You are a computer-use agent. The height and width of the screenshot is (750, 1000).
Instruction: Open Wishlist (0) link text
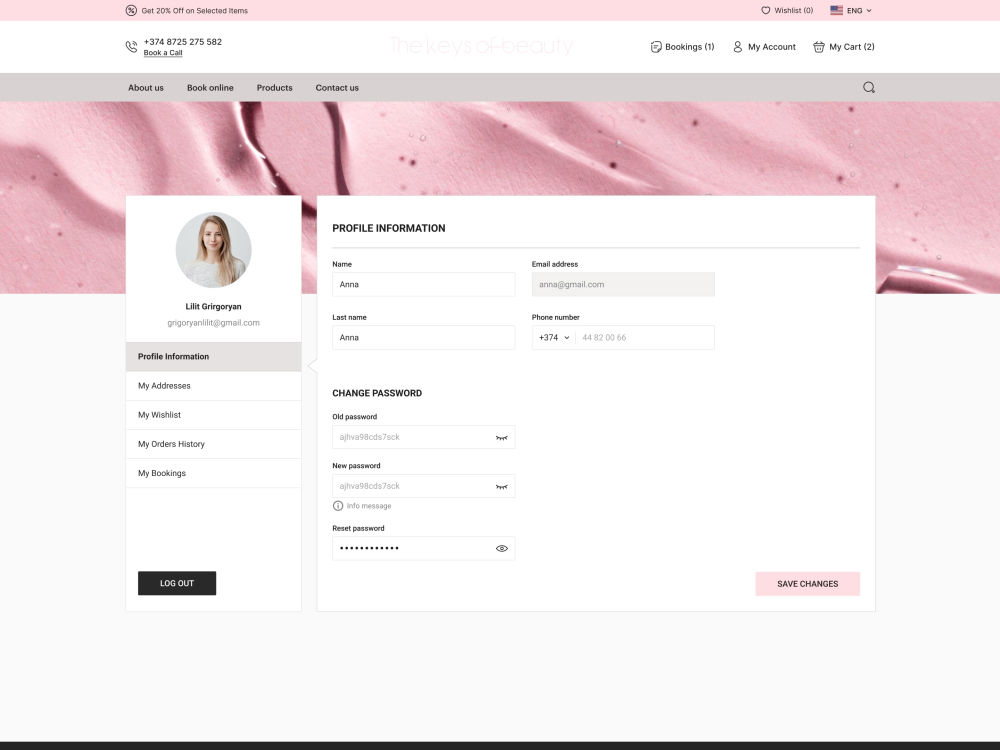[x=793, y=10]
